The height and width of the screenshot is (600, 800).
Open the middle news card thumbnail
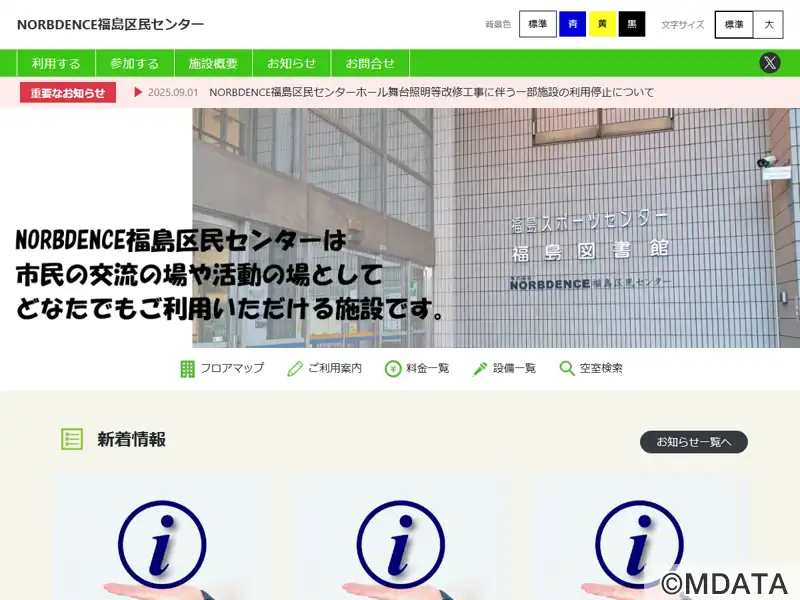401,537
